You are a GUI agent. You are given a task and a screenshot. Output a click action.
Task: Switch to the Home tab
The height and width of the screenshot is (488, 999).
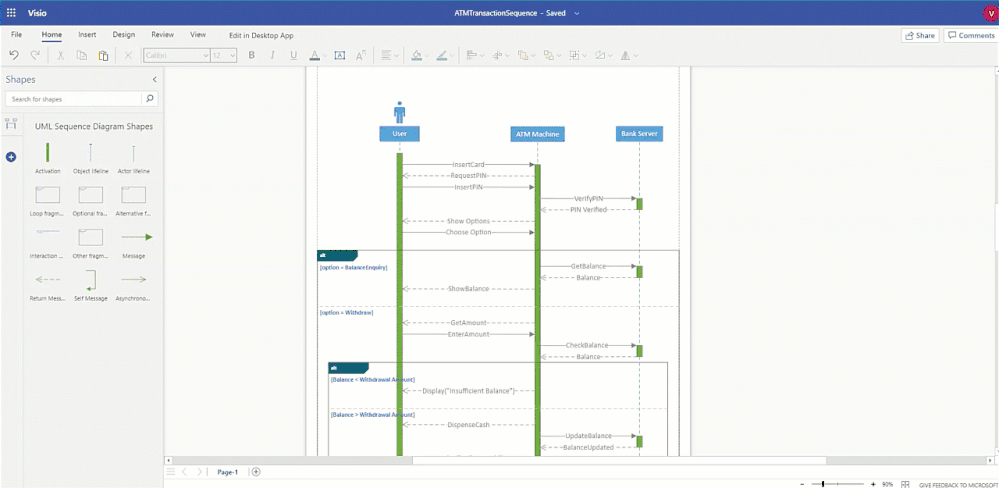(52, 35)
